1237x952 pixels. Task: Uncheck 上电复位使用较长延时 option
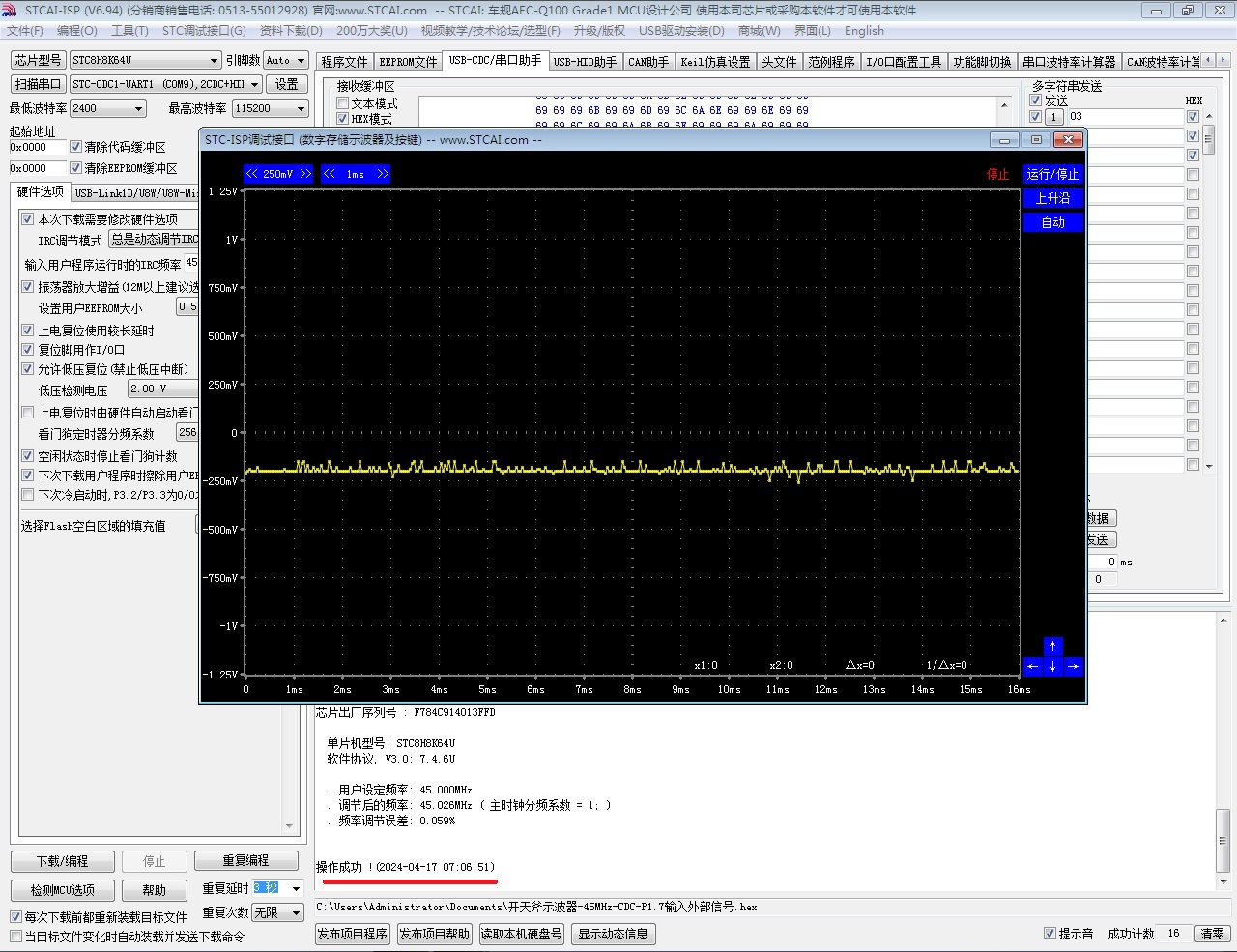[x=28, y=331]
